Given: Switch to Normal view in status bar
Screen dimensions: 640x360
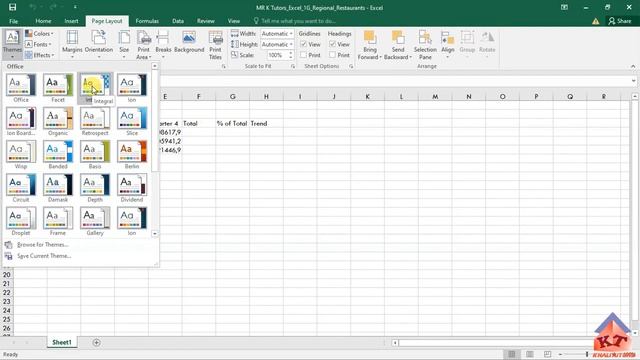Looking at the screenshot, I should click(x=511, y=354).
